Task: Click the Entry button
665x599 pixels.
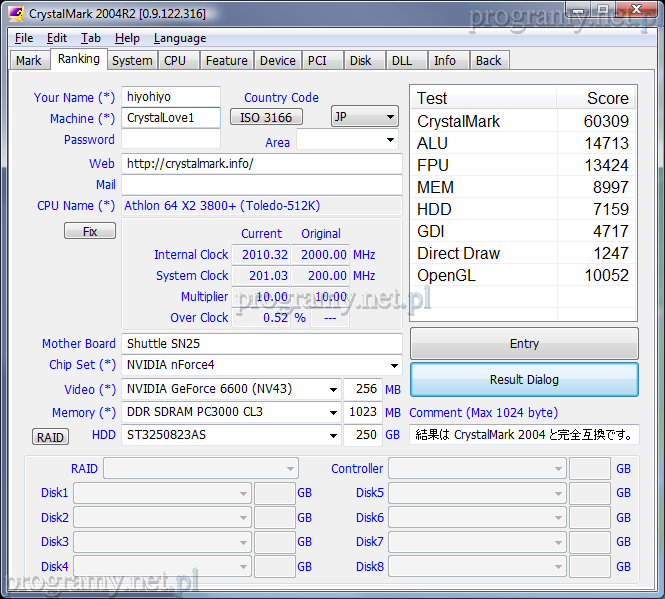Action: click(524, 343)
